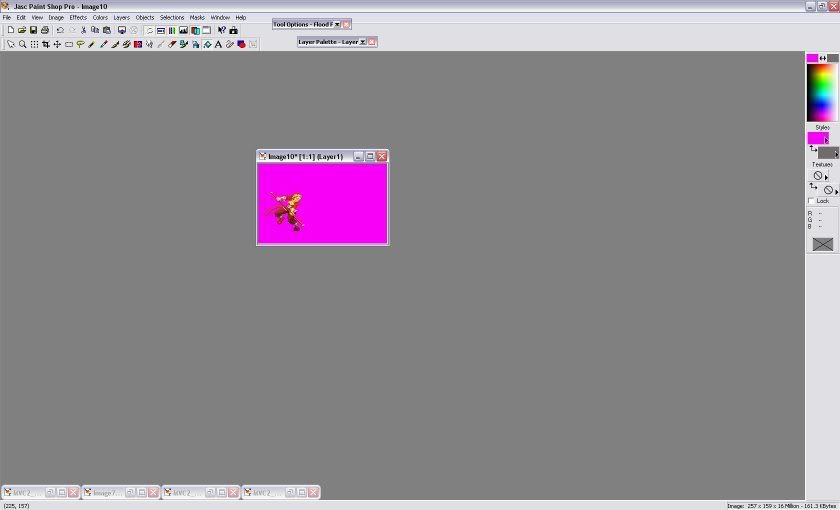Toggle the Overview window
840x510 pixels.
pyautogui.click(x=207, y=31)
